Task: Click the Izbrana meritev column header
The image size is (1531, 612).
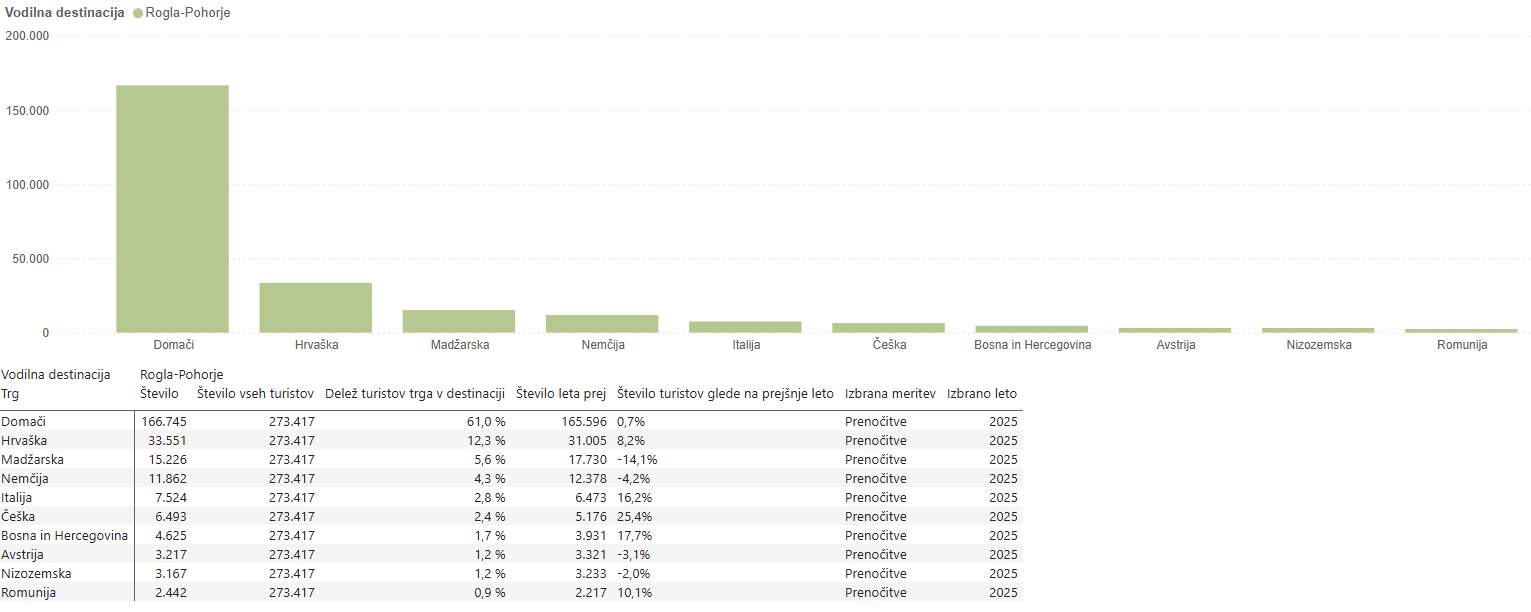Action: (x=890, y=394)
